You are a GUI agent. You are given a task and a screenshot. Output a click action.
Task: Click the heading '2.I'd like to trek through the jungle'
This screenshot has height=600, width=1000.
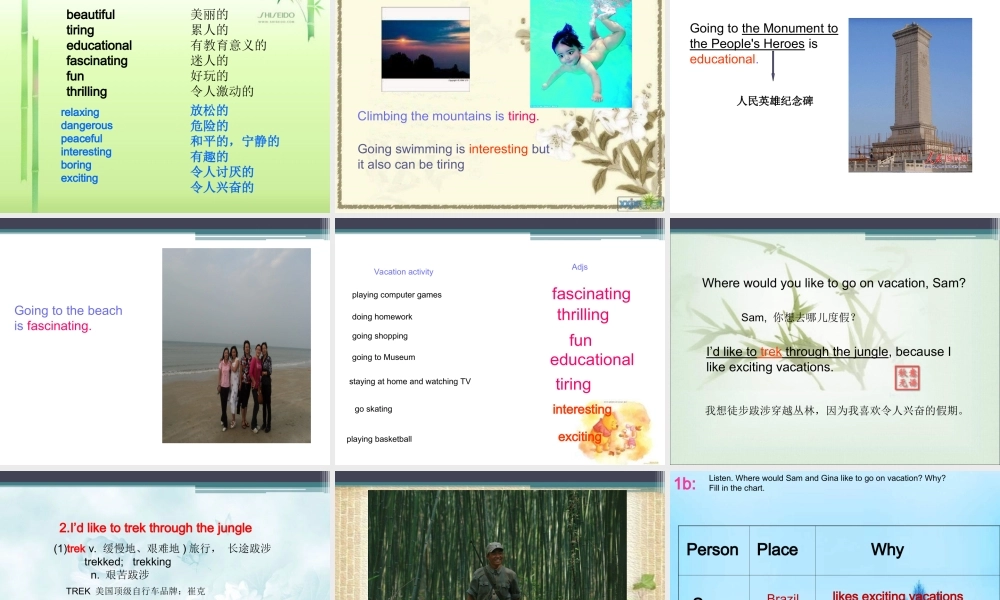tap(156, 528)
